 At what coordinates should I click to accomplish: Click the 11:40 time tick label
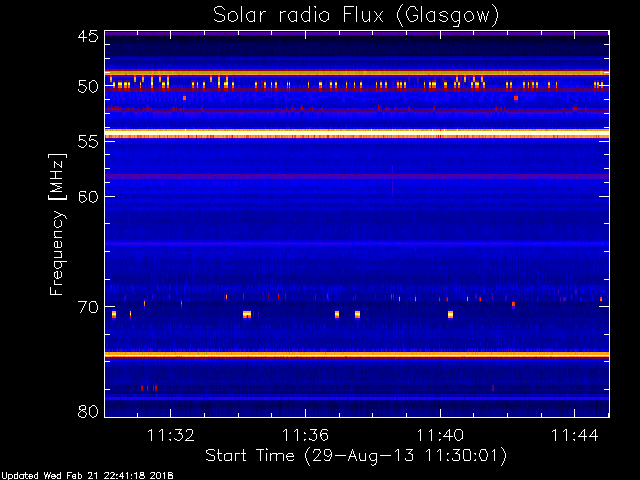tap(440, 435)
